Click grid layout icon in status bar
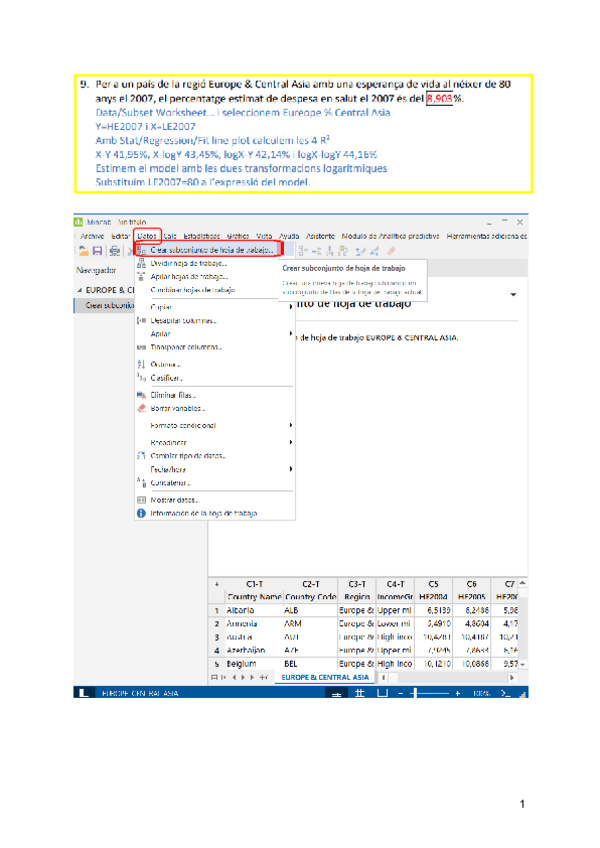The height and width of the screenshot is (848, 600). [x=359, y=693]
